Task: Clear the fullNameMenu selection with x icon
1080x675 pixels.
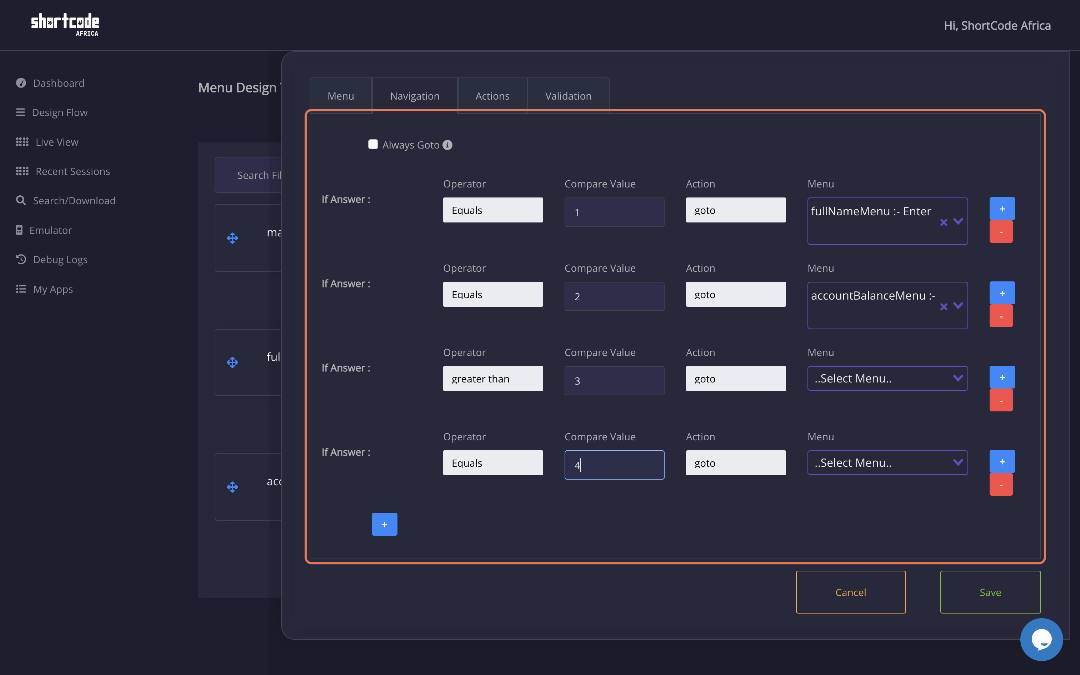Action: pos(944,222)
